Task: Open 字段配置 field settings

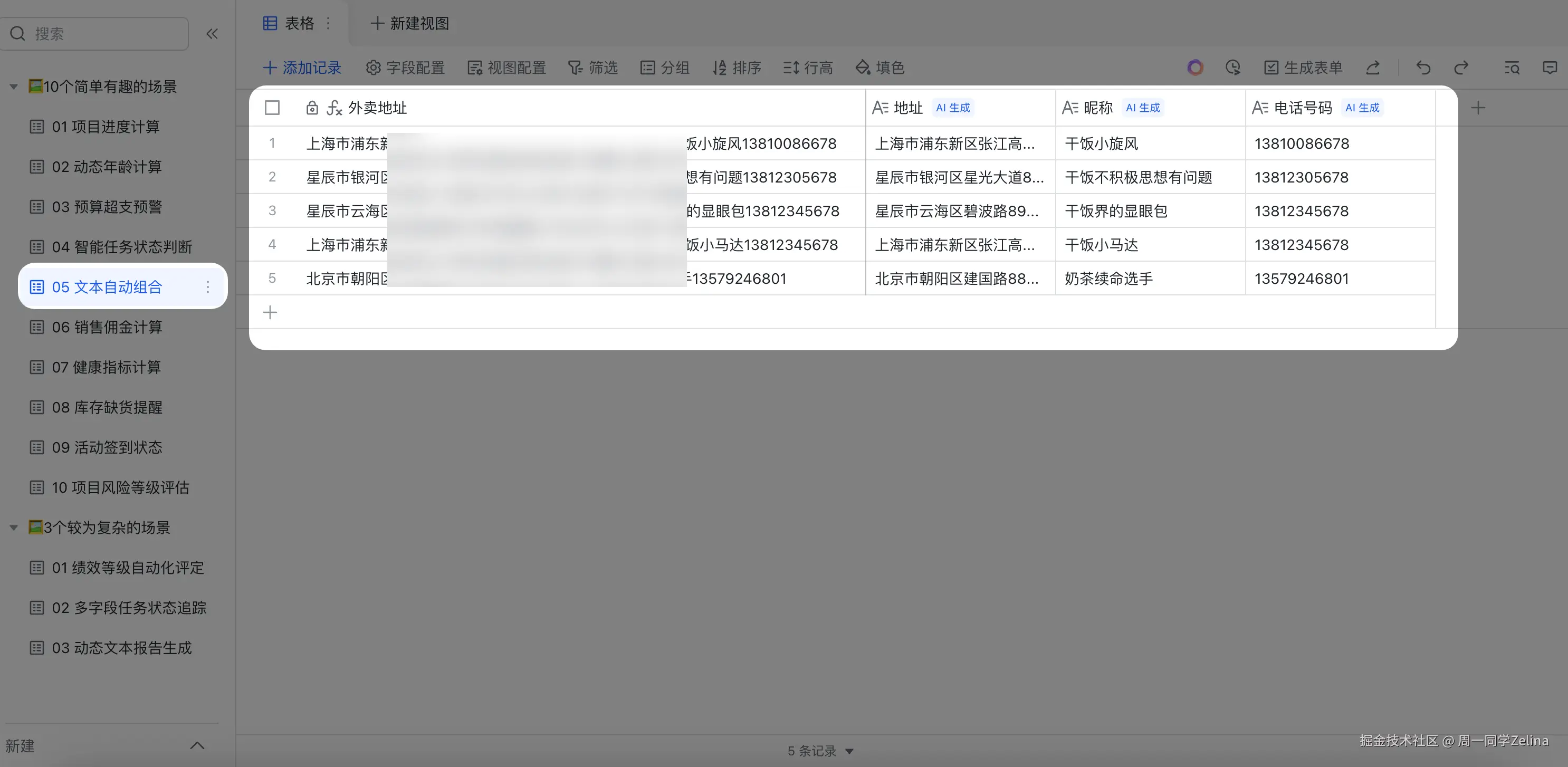Action: (x=405, y=68)
